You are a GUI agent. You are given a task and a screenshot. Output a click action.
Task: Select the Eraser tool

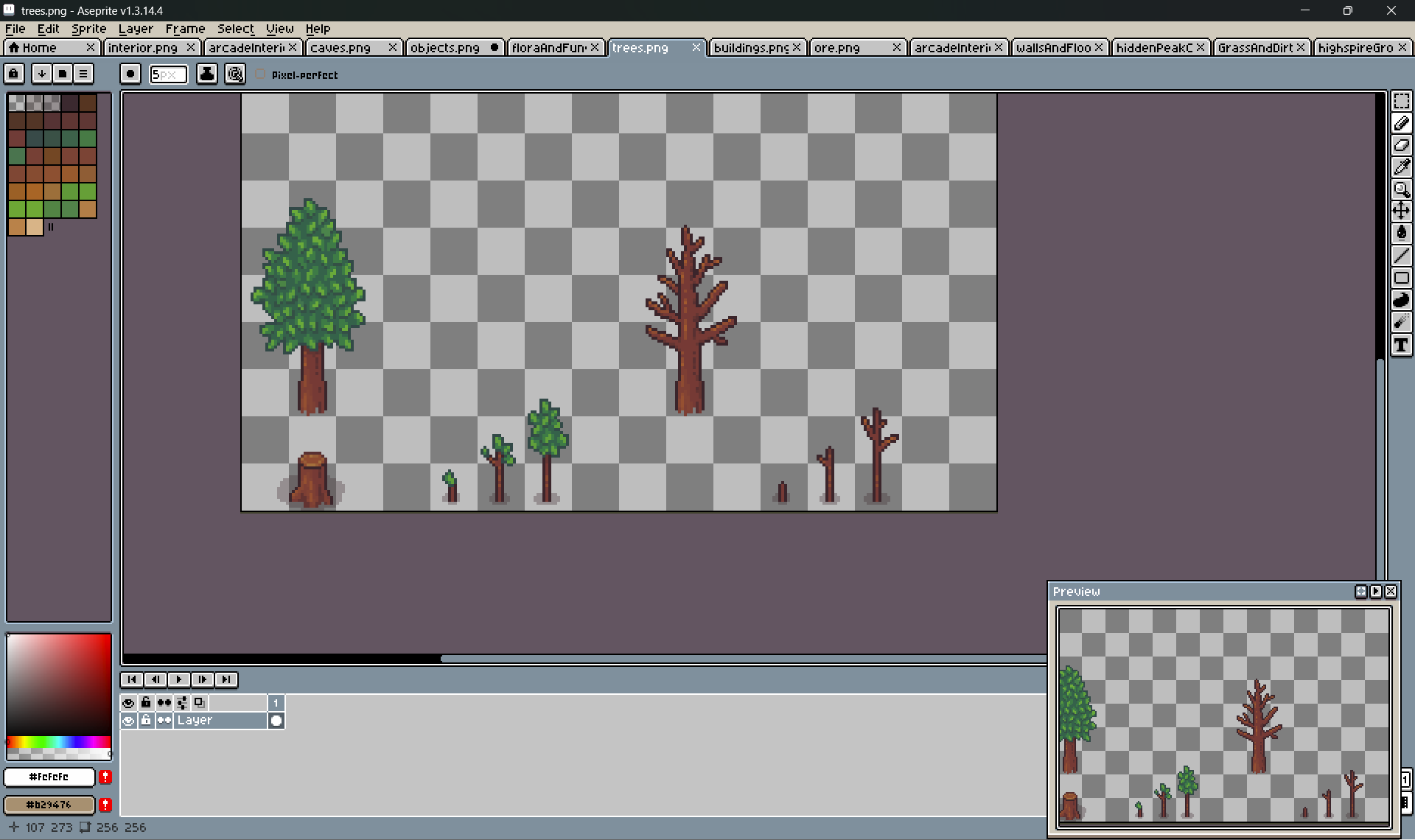point(1401,146)
